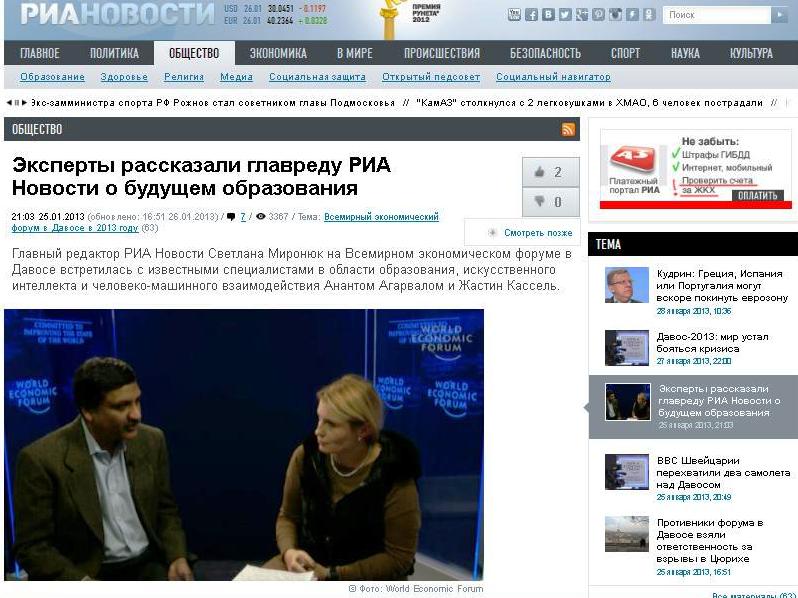Viewport: 798px width, 598px height.
Task: Click the USD exchange rate 30.0451
Action: [280, 9]
